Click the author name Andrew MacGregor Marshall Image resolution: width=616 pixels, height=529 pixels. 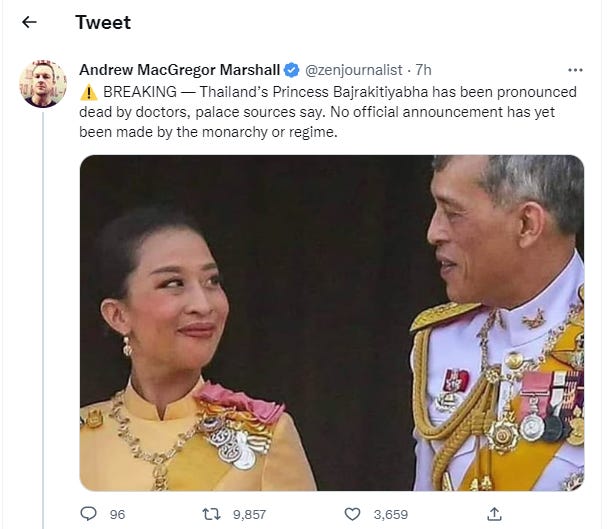point(179,70)
